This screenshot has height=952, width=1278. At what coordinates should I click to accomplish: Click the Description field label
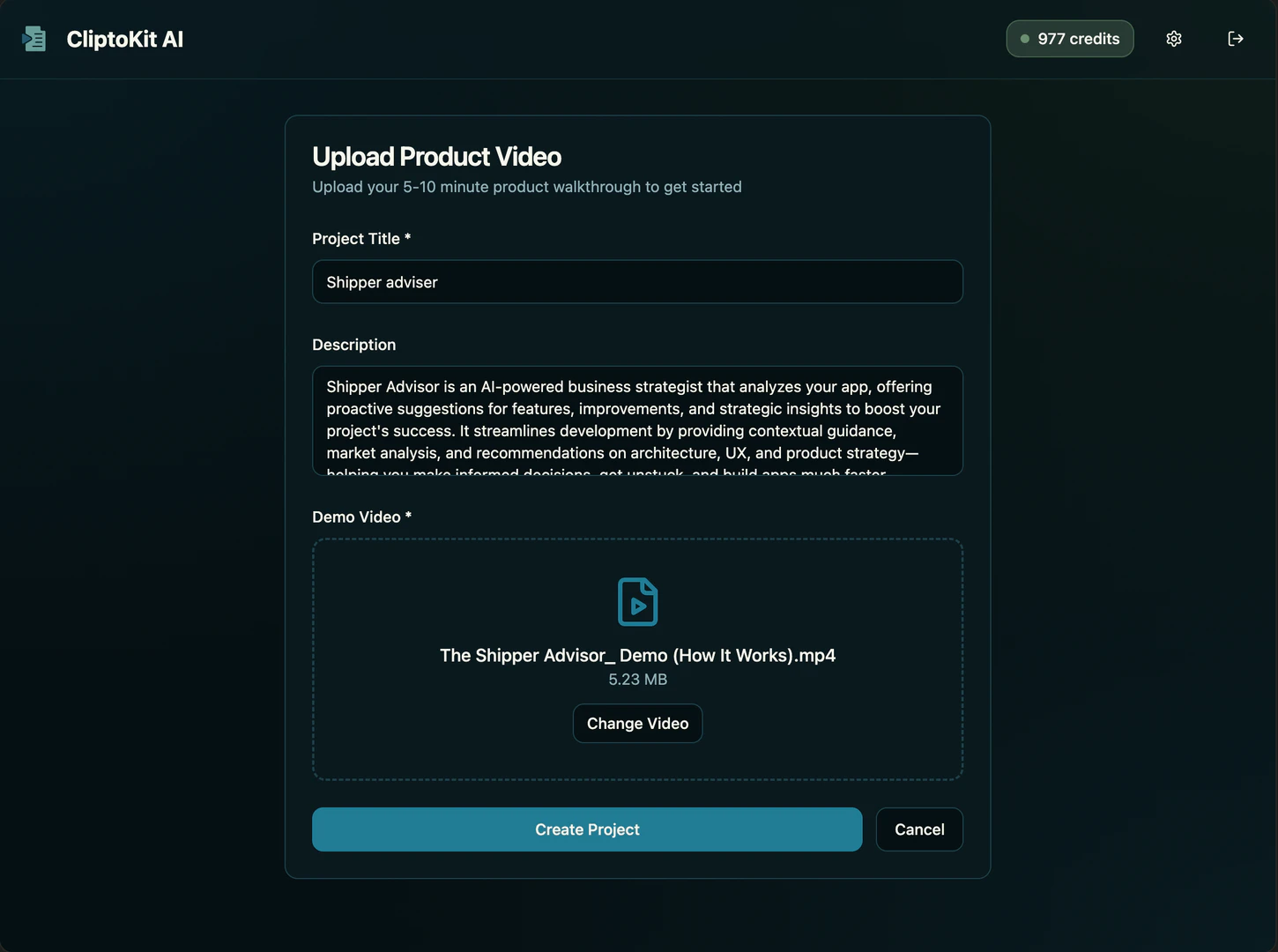click(x=353, y=345)
